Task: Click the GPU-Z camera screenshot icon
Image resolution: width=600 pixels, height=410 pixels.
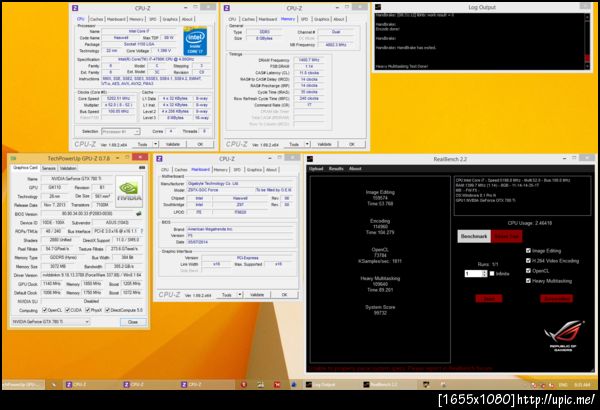Action: (142, 168)
